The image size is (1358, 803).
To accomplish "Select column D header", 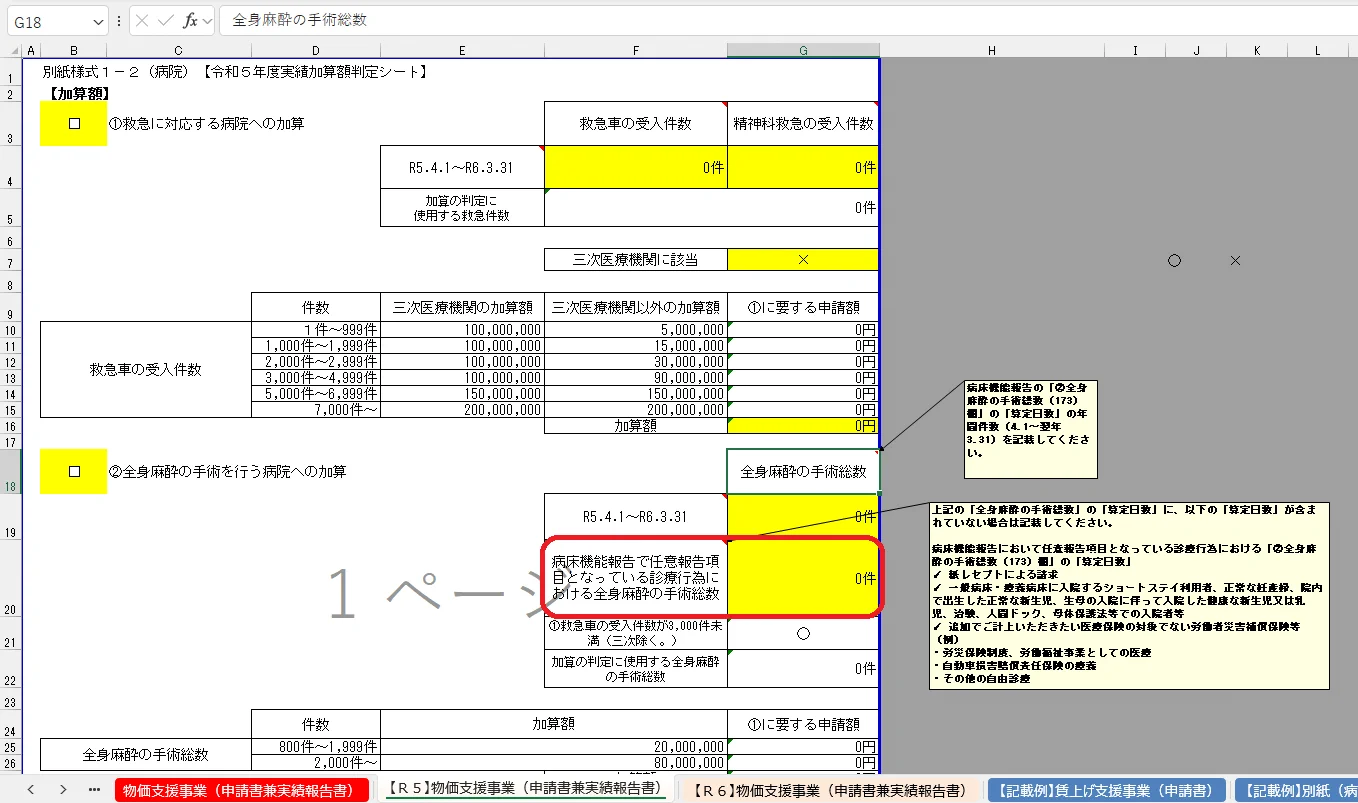I will pos(315,51).
